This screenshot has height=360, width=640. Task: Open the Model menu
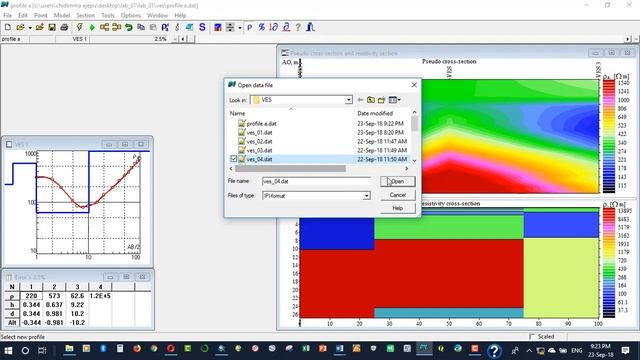(62, 15)
